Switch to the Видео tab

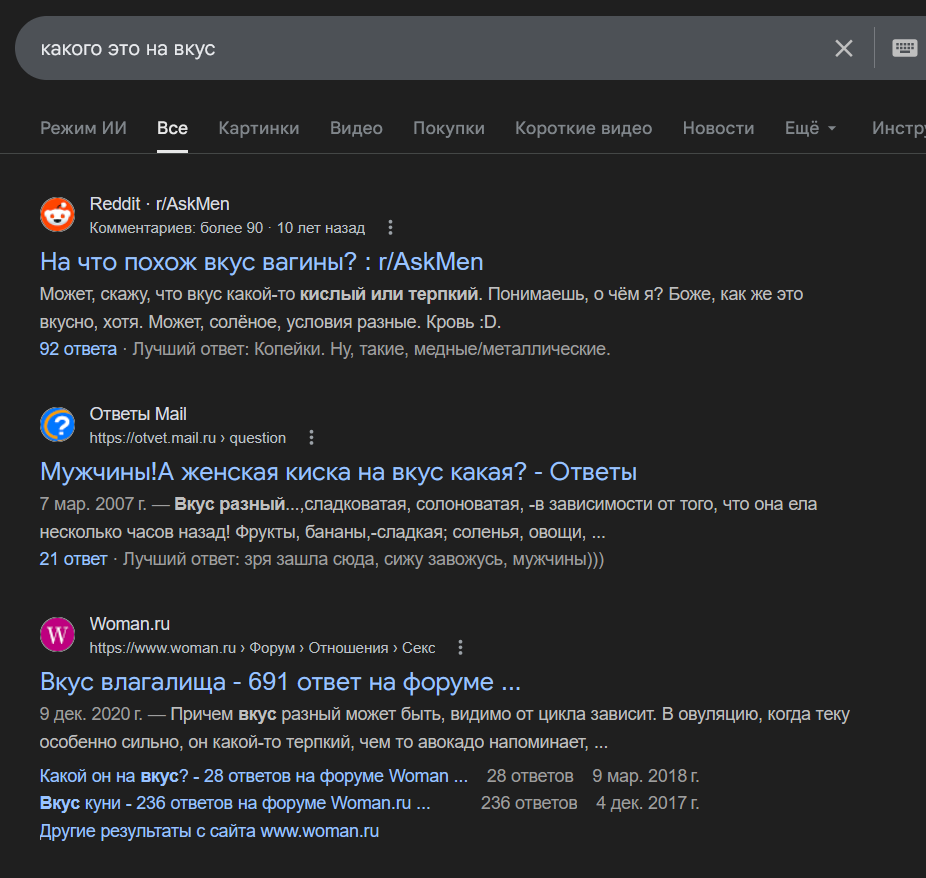[x=356, y=128]
